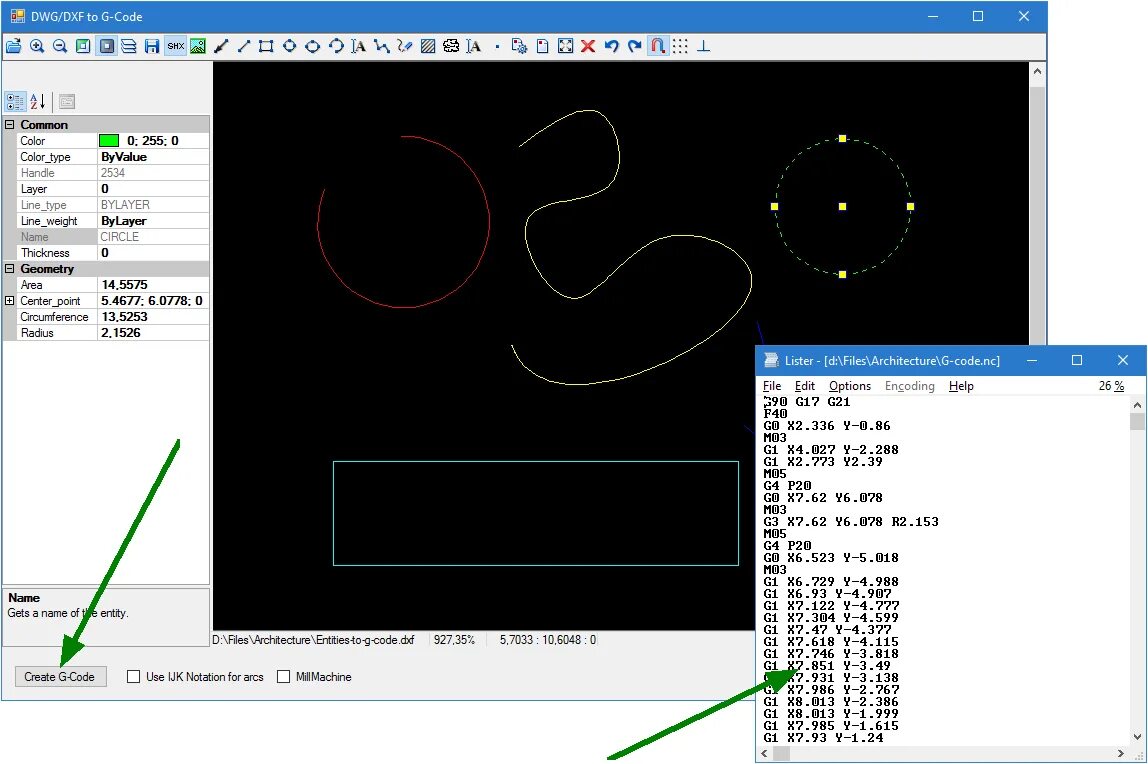Sort properties alphabetically in the property grid
Screen dimensions: 1148x764
37,101
